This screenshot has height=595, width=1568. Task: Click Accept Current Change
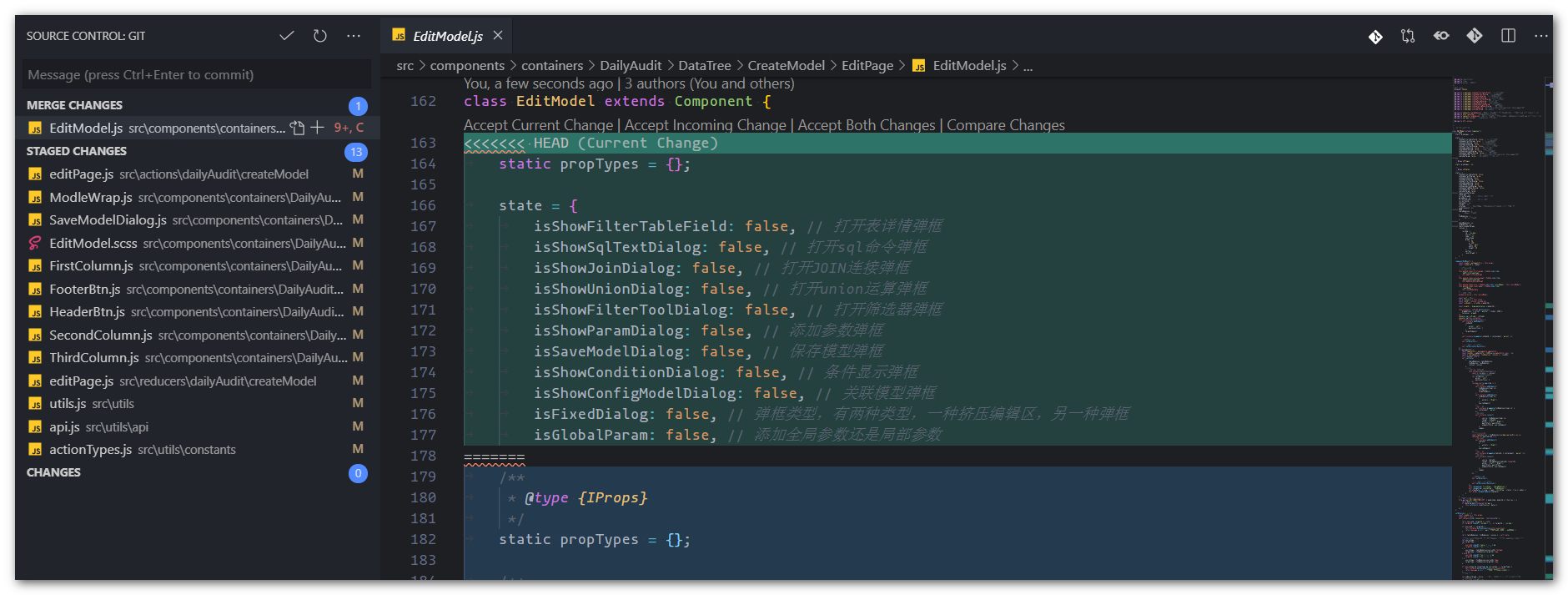(x=538, y=125)
